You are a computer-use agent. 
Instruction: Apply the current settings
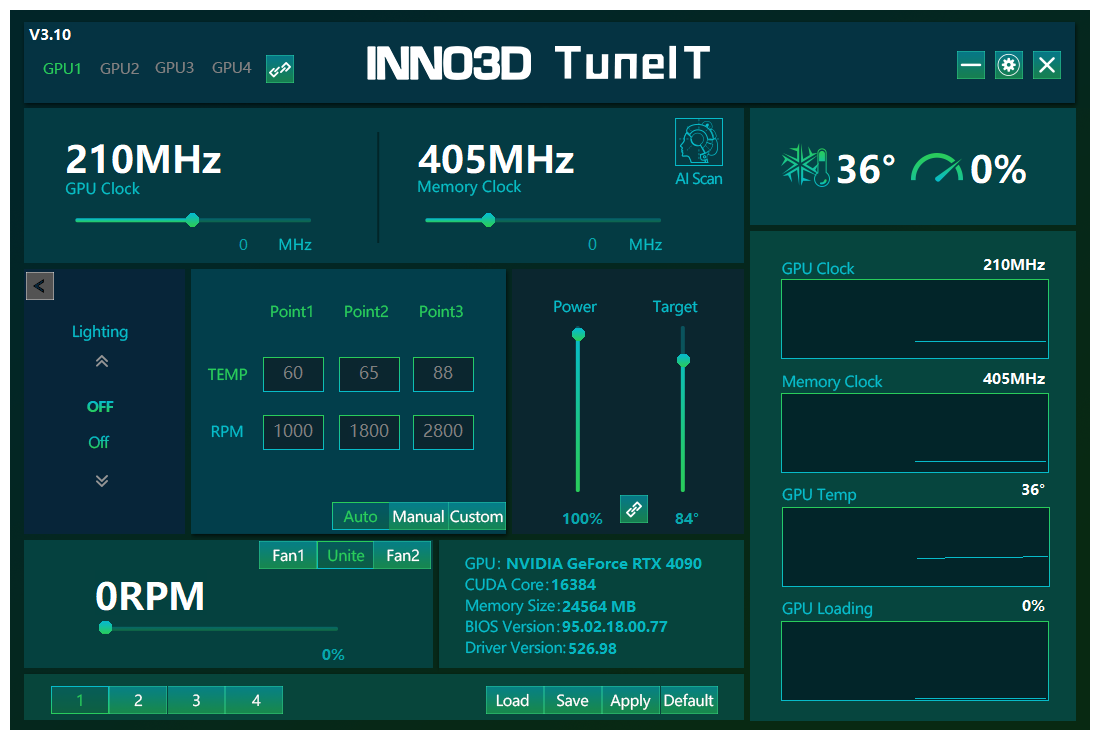coord(630,700)
